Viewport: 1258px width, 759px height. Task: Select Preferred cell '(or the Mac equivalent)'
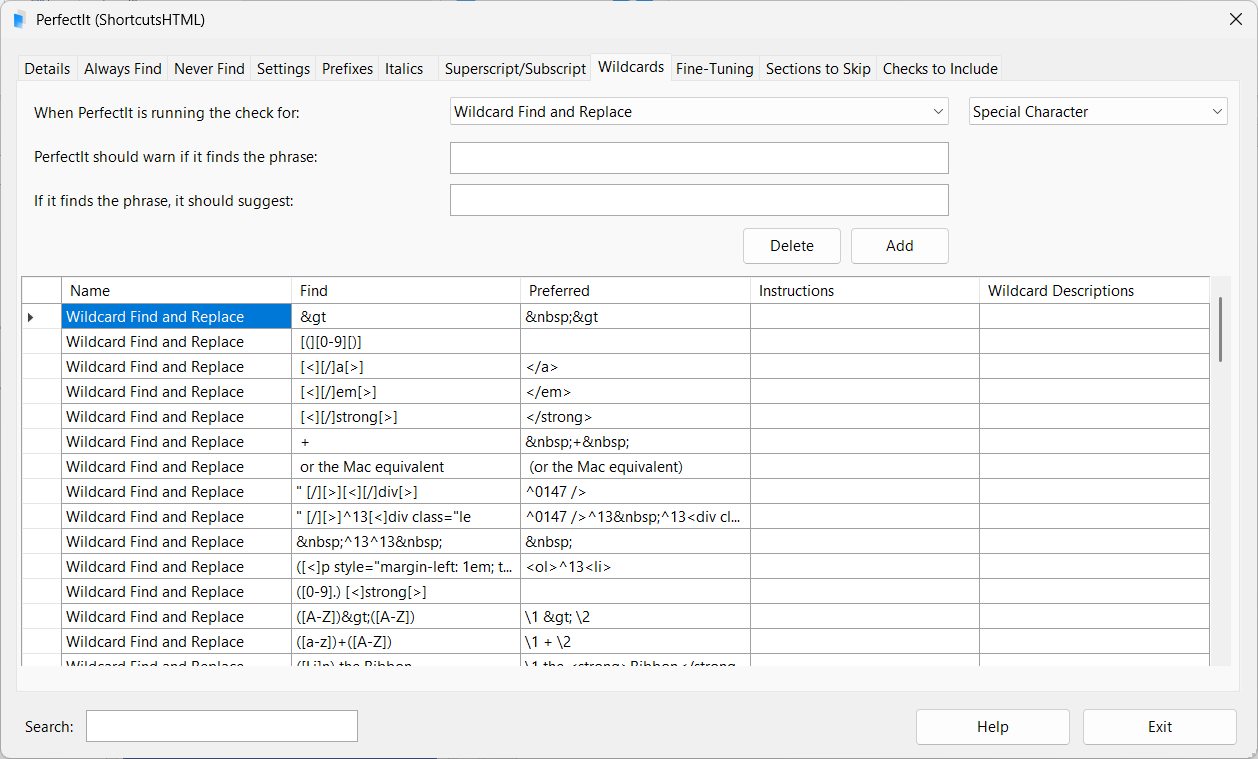point(635,467)
